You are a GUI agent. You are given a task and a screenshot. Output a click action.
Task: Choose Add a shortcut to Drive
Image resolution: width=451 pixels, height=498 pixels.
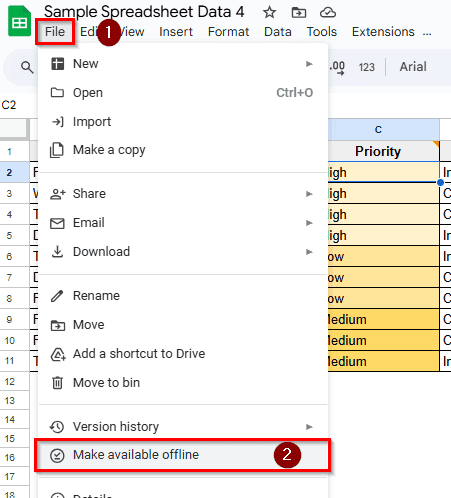point(182,354)
